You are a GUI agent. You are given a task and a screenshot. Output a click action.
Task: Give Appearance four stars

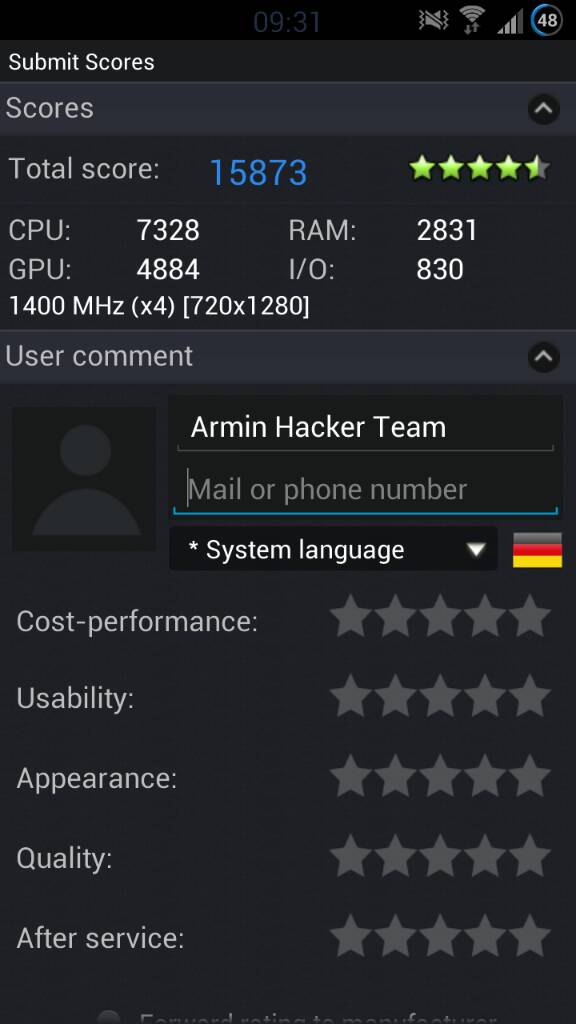point(485,776)
